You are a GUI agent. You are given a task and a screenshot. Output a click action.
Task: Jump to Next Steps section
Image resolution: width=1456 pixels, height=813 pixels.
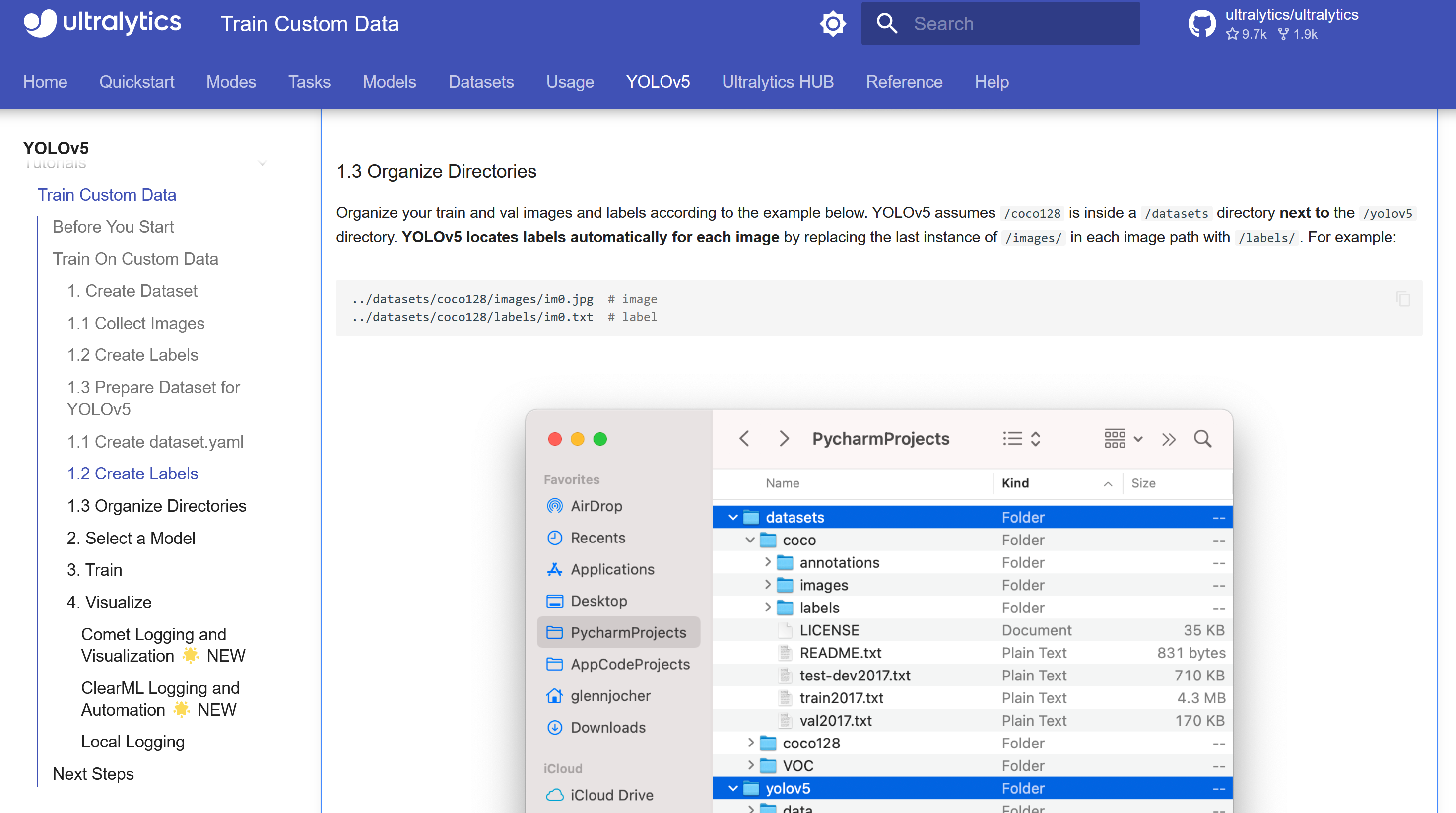click(93, 773)
